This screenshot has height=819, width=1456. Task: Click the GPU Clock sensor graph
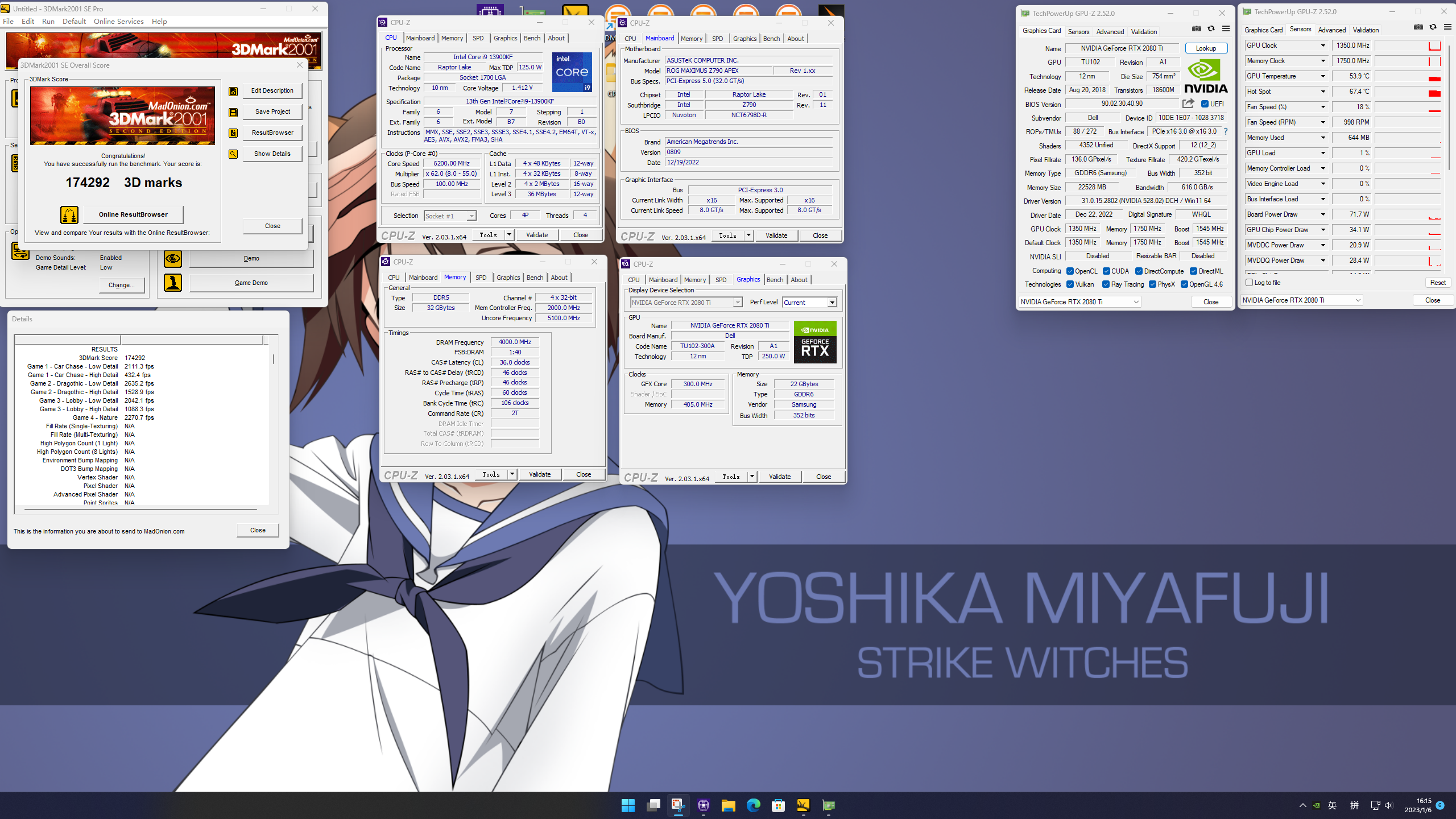click(1408, 45)
